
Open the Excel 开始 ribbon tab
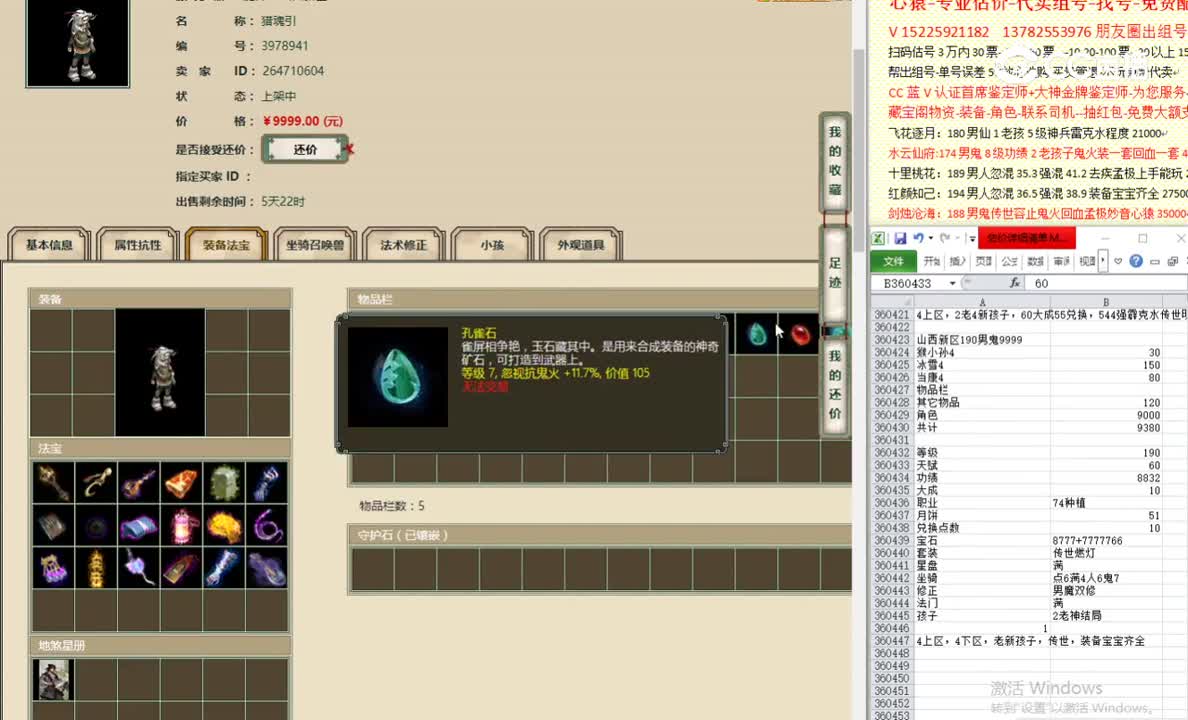click(x=932, y=261)
